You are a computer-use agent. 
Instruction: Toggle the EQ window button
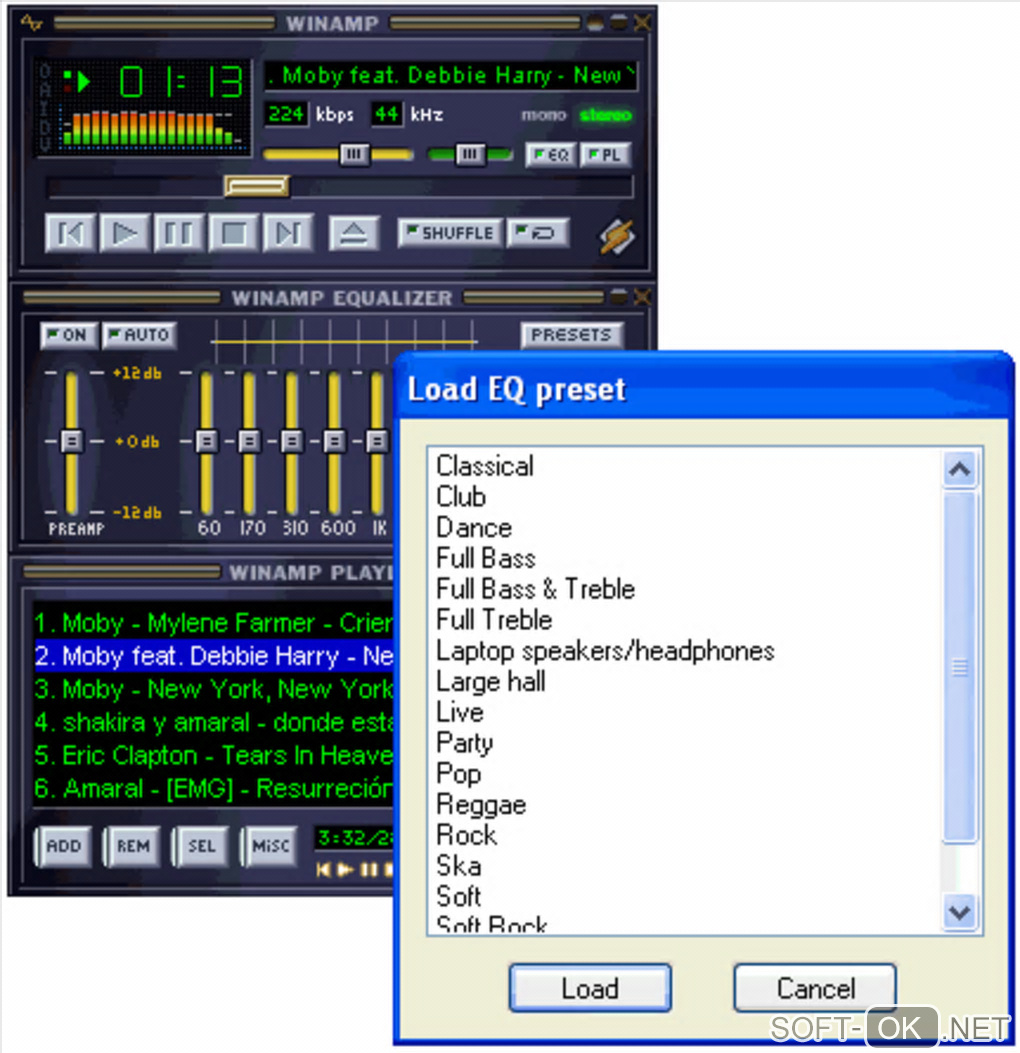pos(551,155)
